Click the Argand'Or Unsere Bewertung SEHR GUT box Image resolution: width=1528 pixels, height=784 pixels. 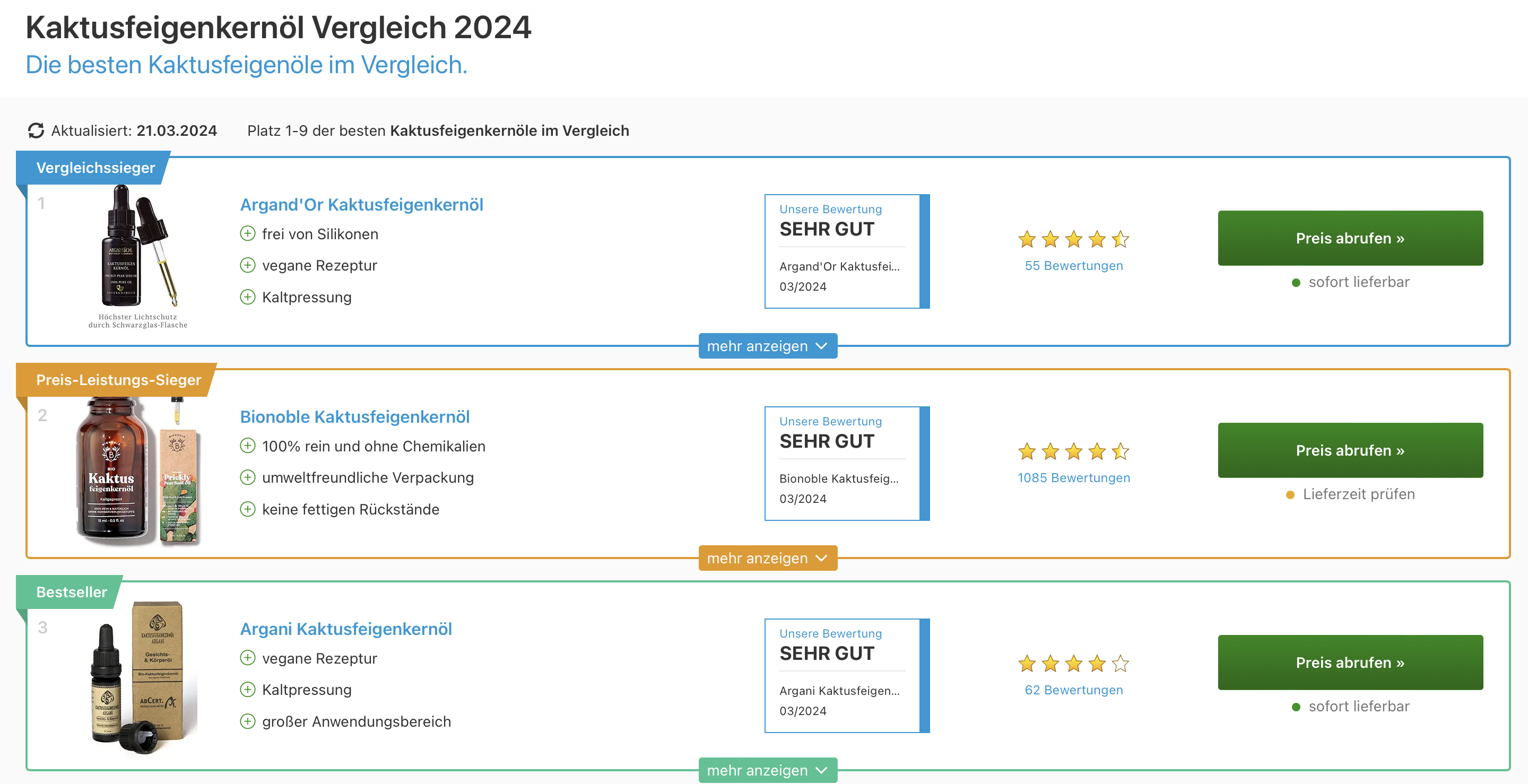coord(846,251)
